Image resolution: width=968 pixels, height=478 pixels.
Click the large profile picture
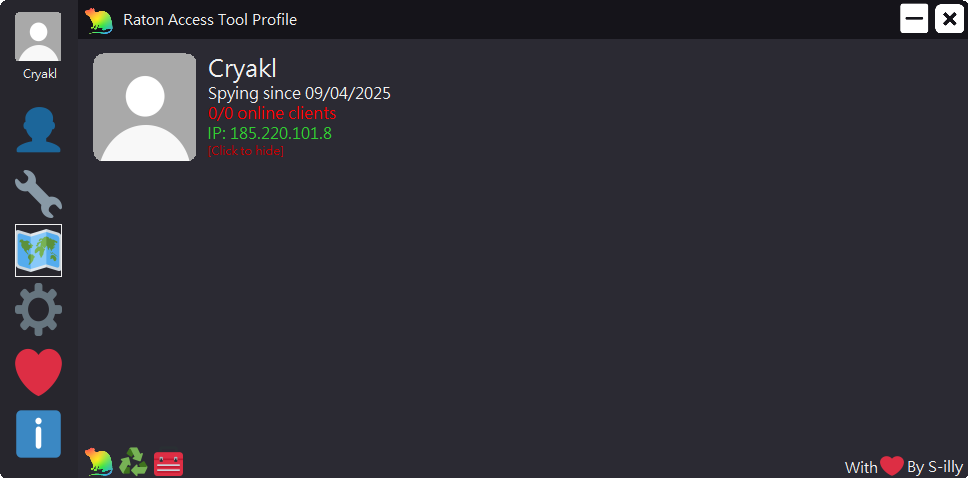(x=144, y=107)
